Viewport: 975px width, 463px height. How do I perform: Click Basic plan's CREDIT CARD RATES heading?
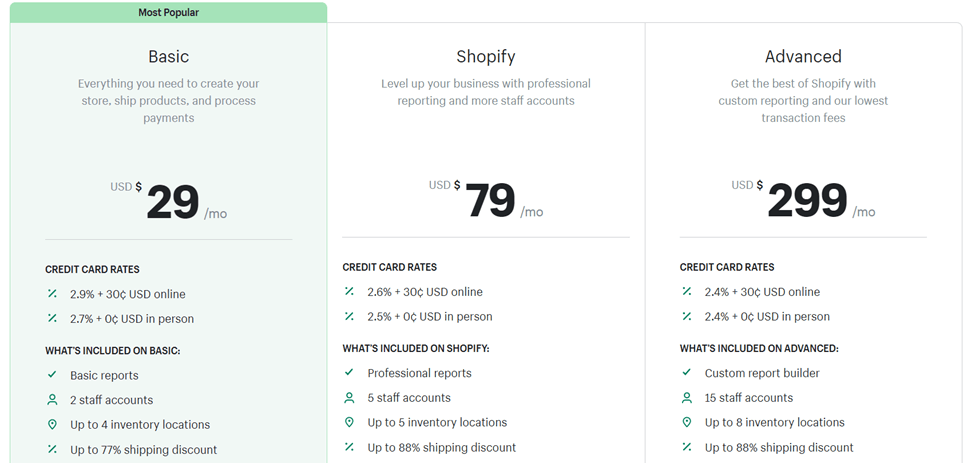pos(93,269)
